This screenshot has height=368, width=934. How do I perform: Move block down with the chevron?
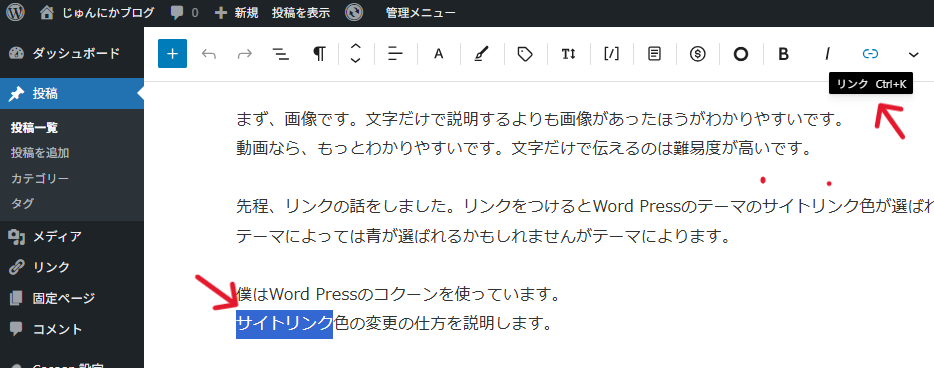coord(356,61)
